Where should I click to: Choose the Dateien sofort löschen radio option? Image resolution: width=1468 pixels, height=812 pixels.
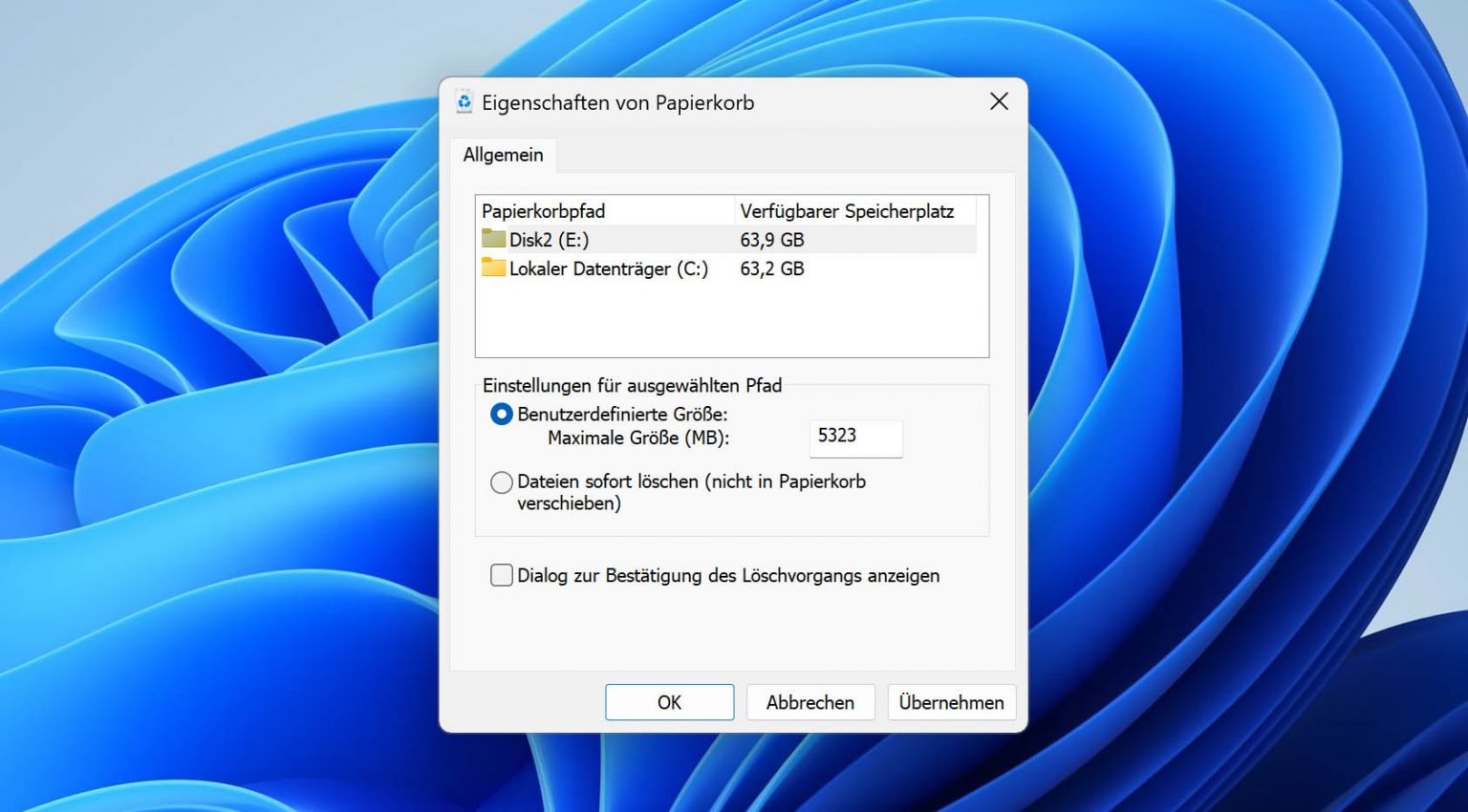click(502, 482)
